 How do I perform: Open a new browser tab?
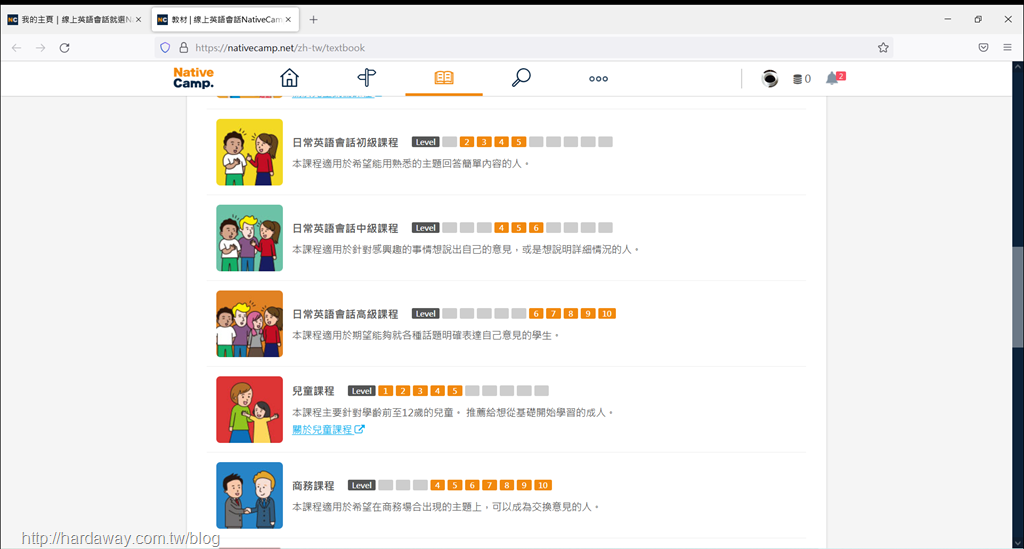pos(313,20)
